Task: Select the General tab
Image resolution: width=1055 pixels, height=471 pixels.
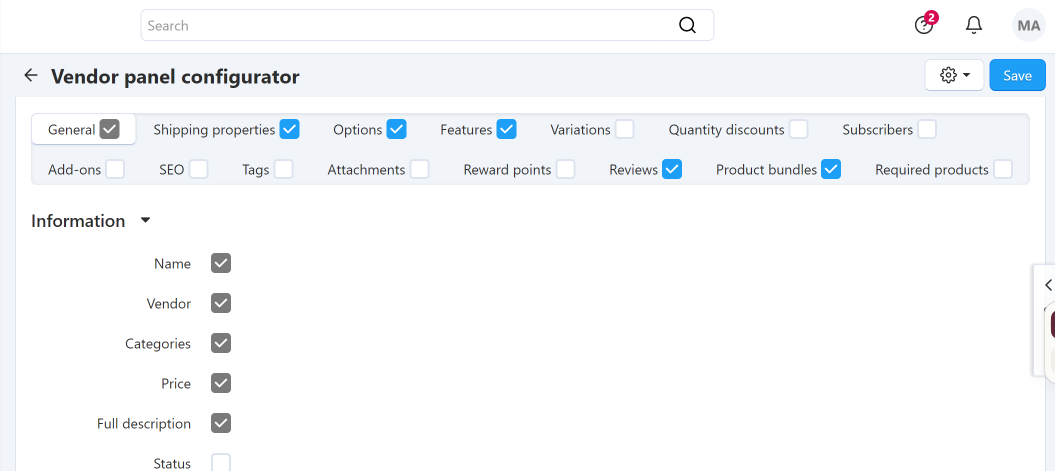Action: pos(71,130)
